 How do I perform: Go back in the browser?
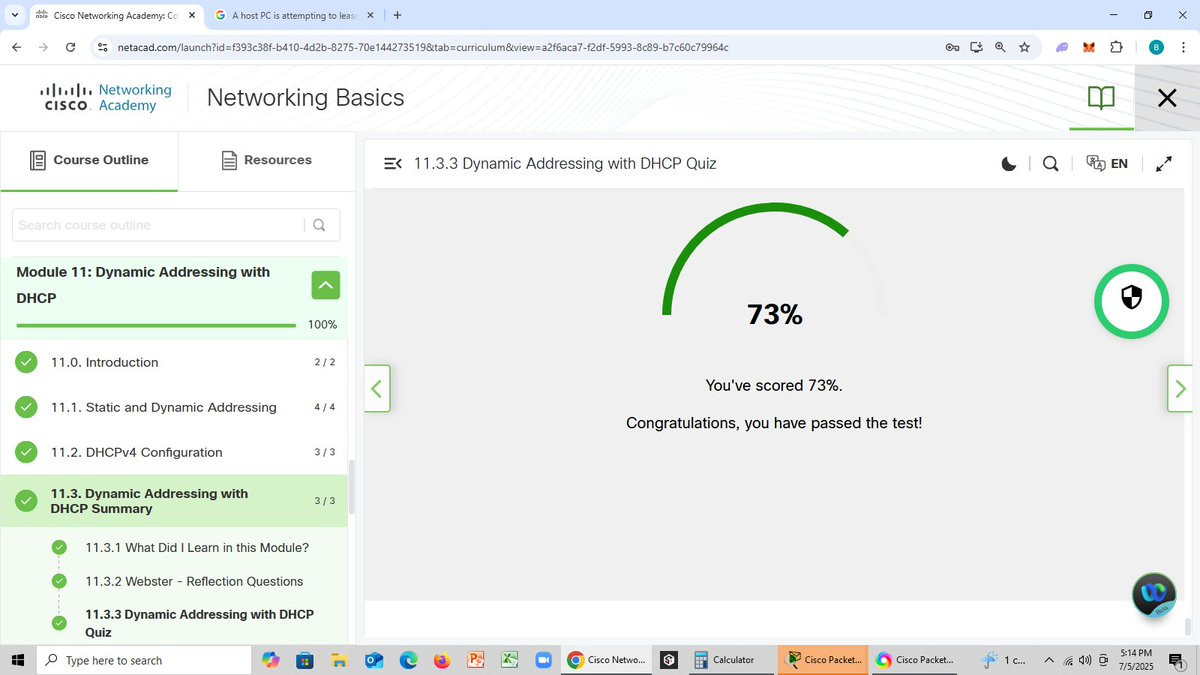click(16, 47)
